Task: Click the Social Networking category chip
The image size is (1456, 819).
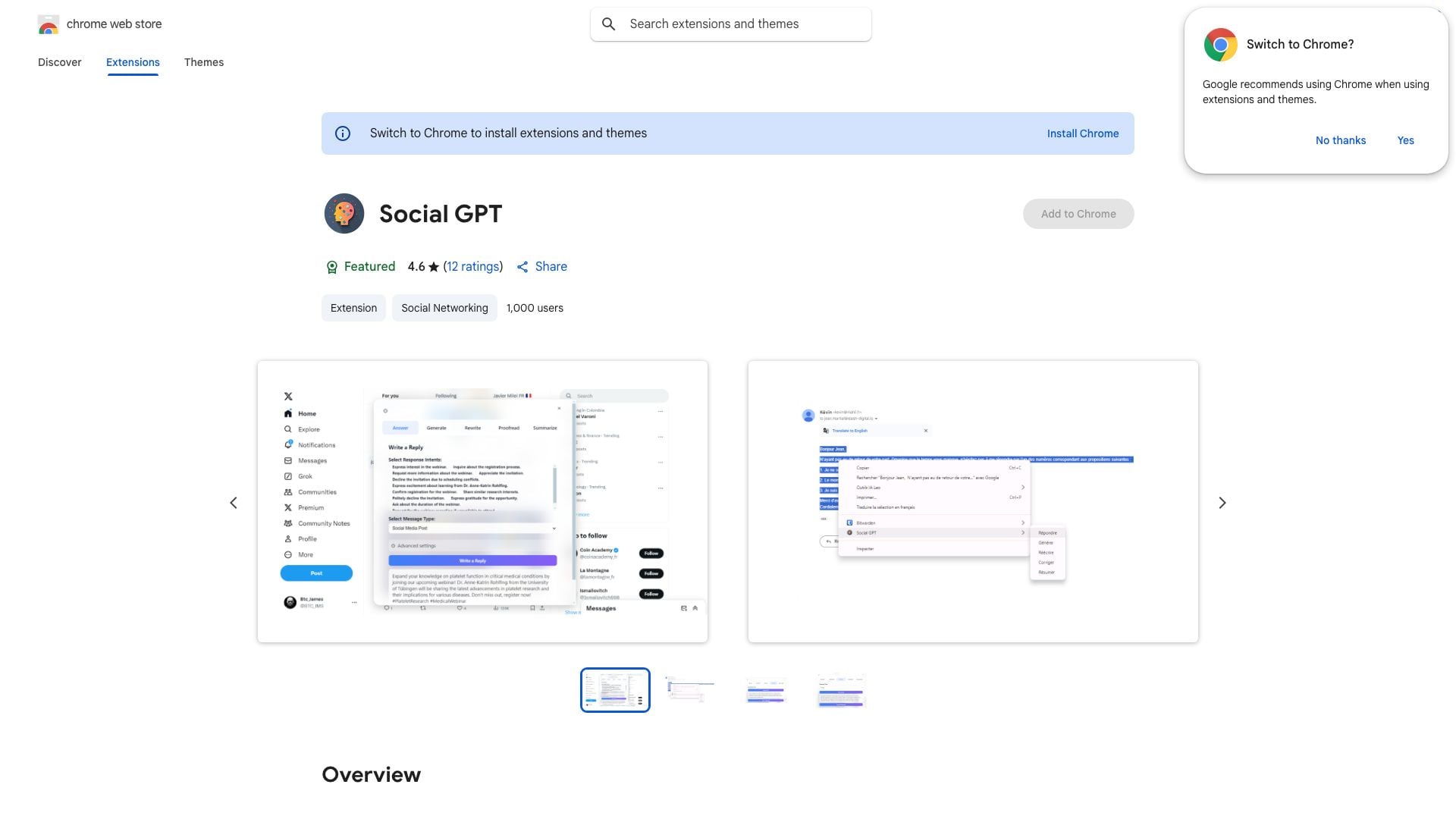Action: tap(444, 308)
